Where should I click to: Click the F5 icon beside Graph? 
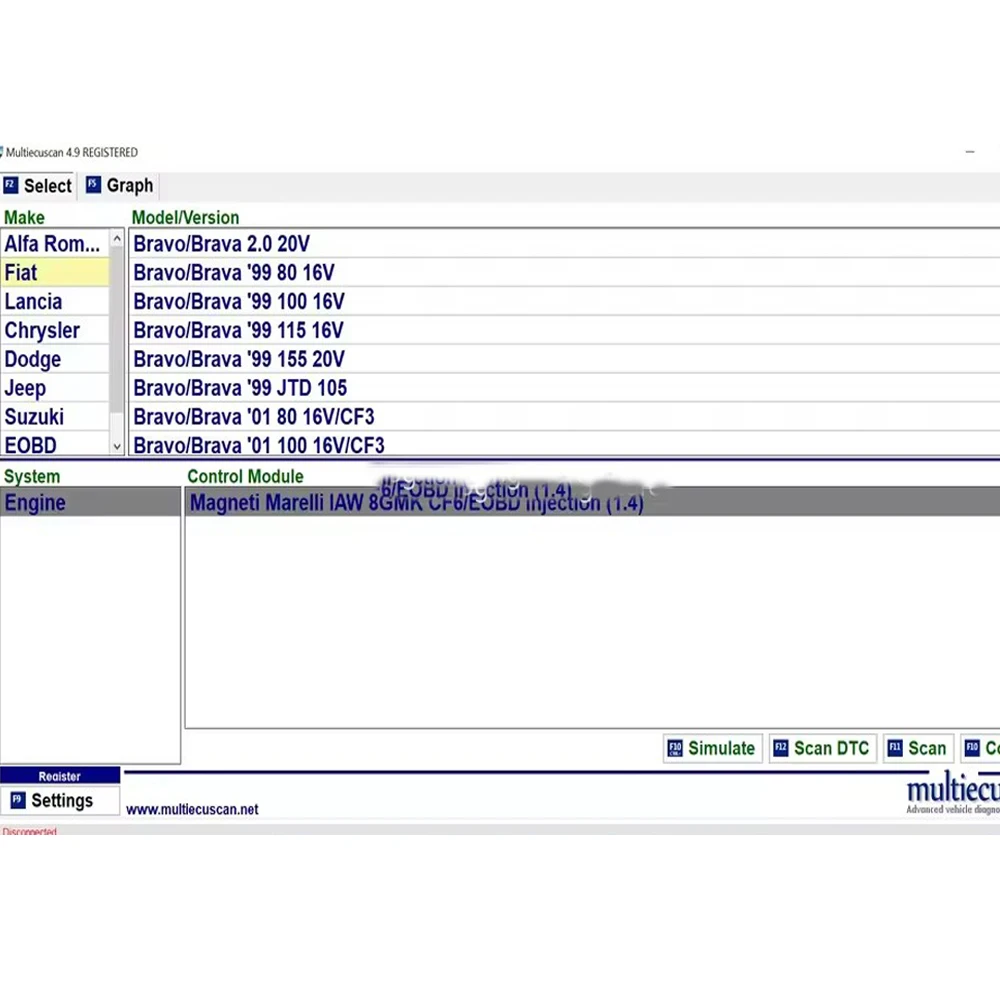pyautogui.click(x=93, y=185)
